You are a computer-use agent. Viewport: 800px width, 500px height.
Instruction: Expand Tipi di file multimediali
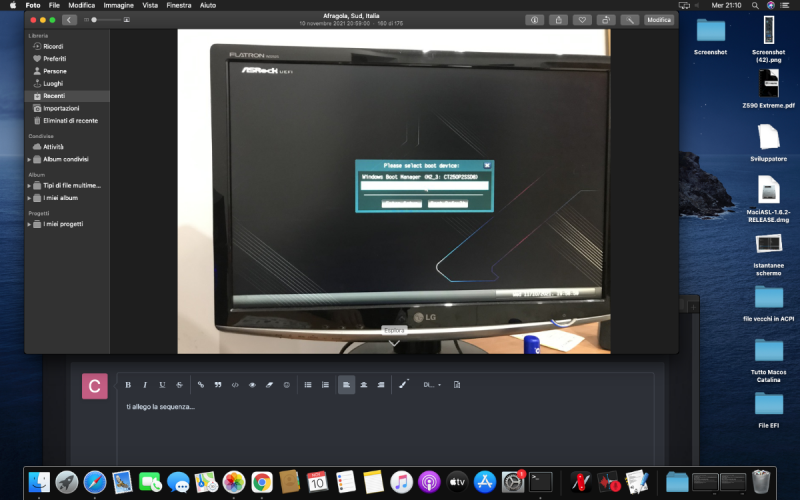[29, 186]
